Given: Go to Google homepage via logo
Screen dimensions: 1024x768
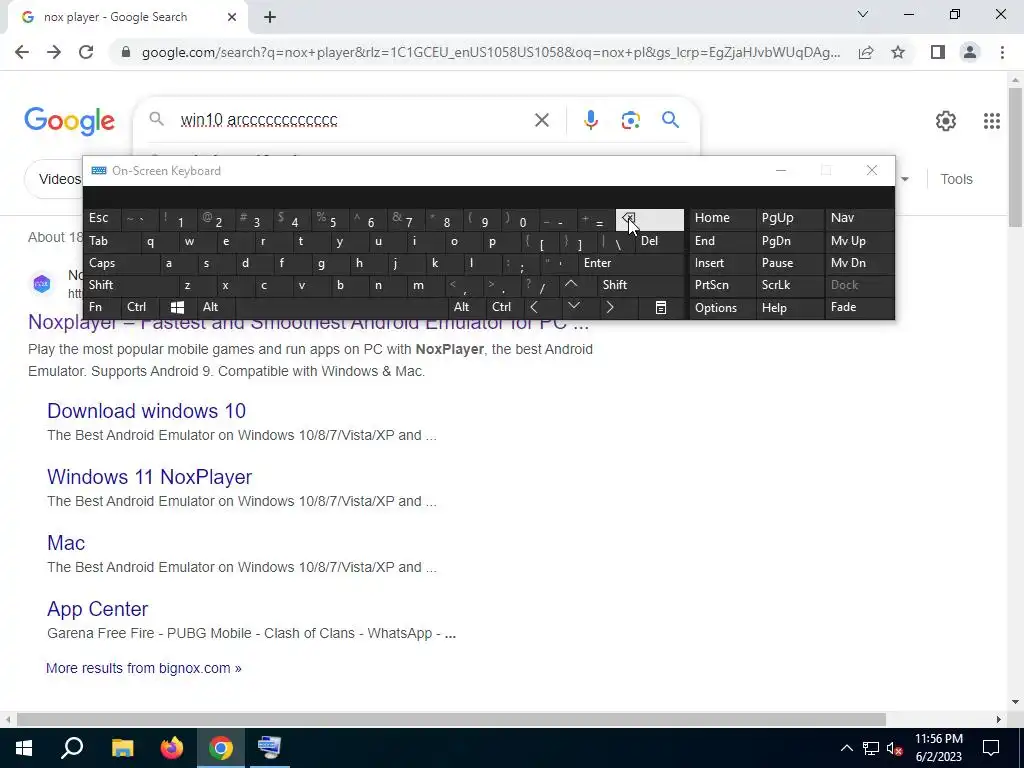Looking at the screenshot, I should tap(69, 121).
